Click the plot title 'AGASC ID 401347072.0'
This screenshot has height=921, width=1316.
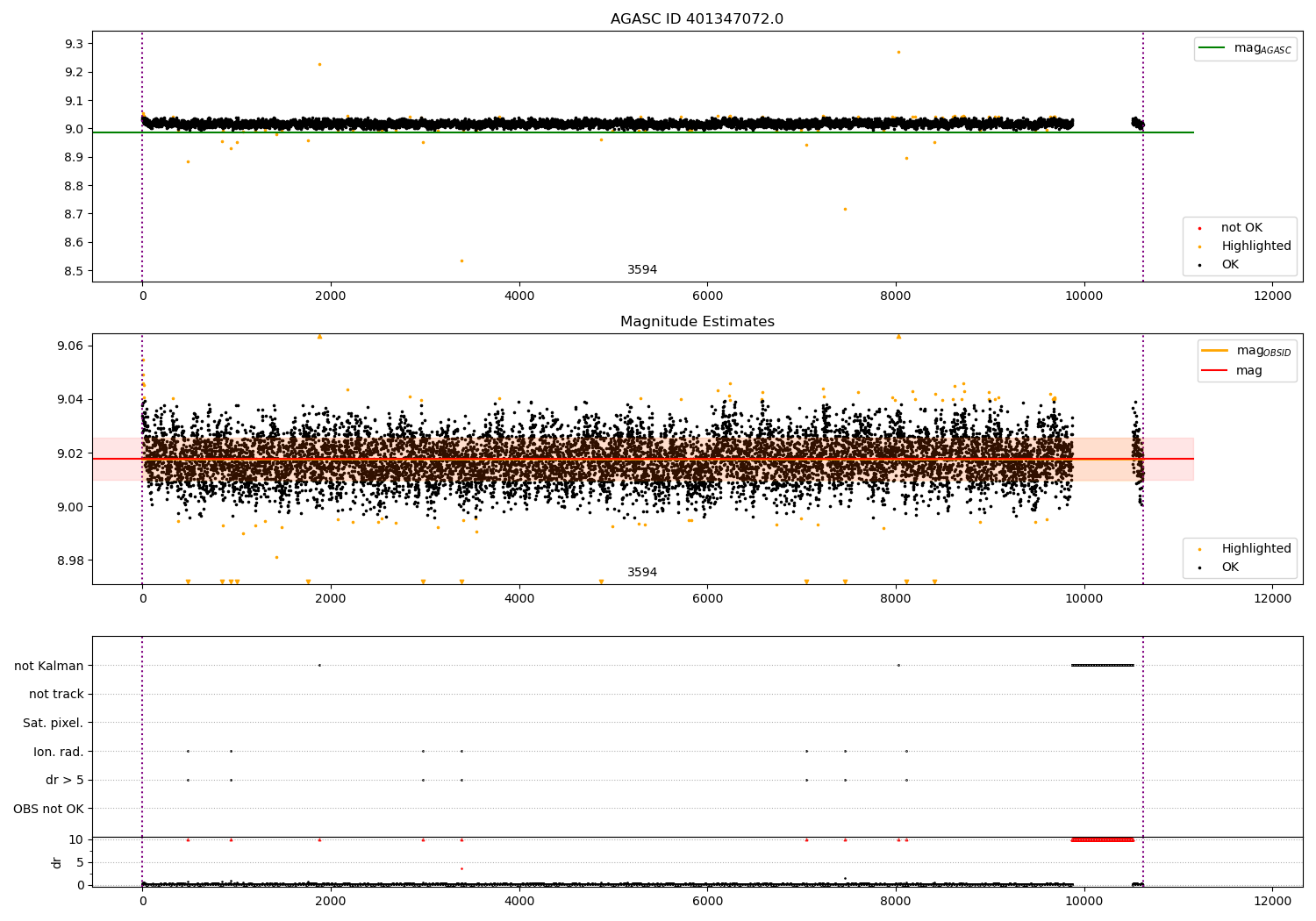[x=697, y=19]
